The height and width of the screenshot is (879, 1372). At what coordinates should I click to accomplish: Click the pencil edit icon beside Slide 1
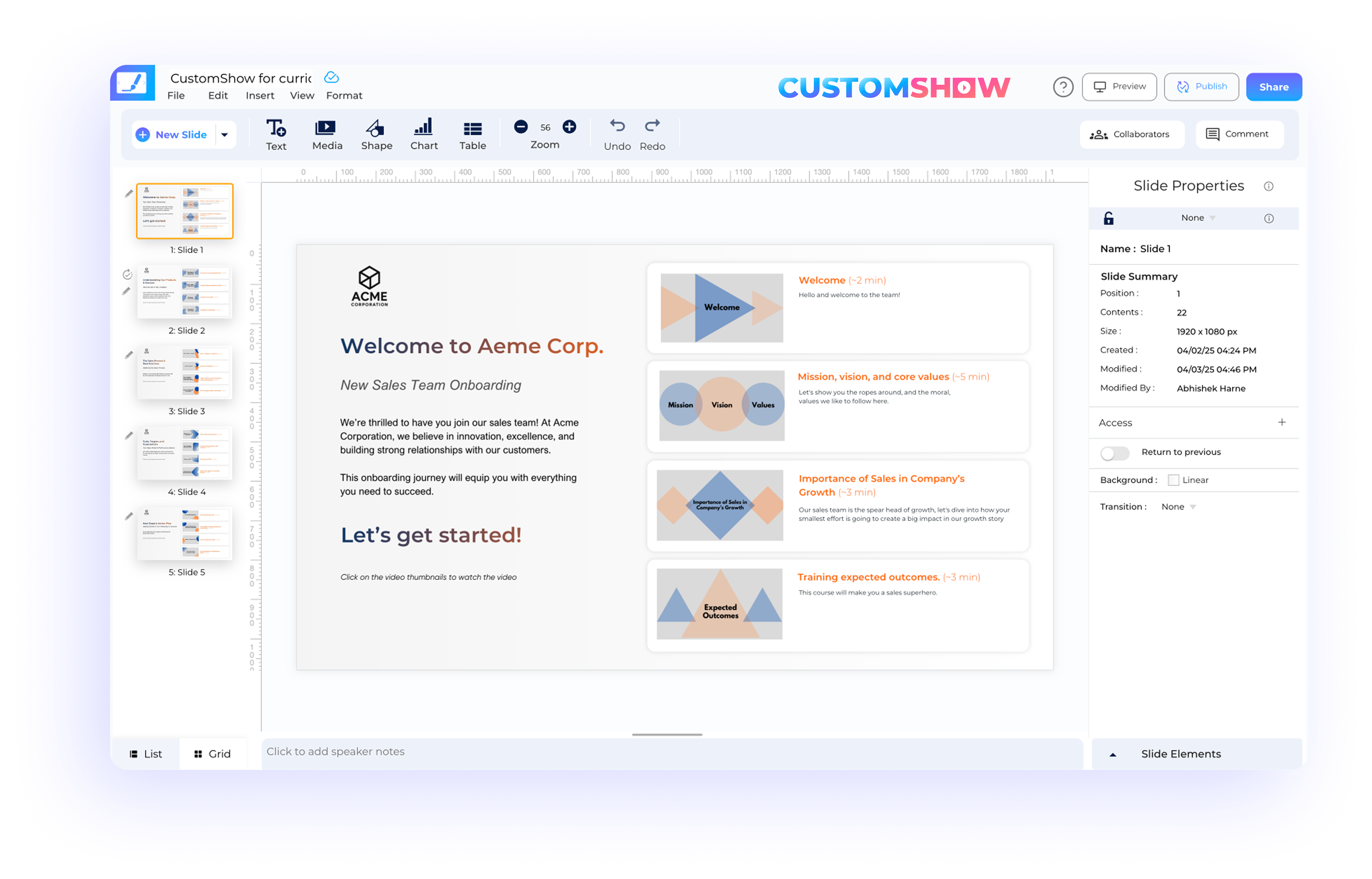[129, 194]
